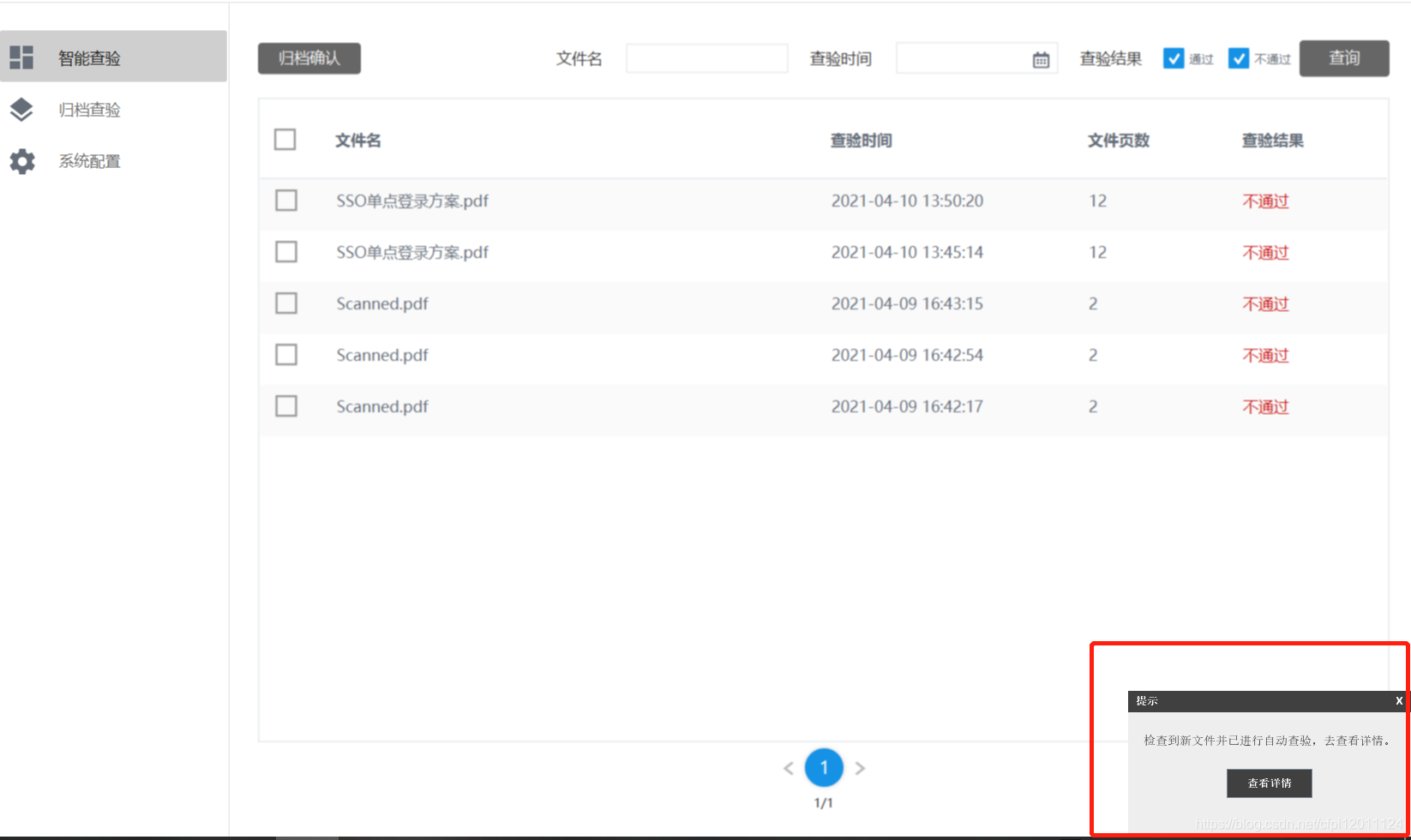Image resolution: width=1411 pixels, height=840 pixels.
Task: Click the 1/1 page indicator text
Action: (823, 803)
